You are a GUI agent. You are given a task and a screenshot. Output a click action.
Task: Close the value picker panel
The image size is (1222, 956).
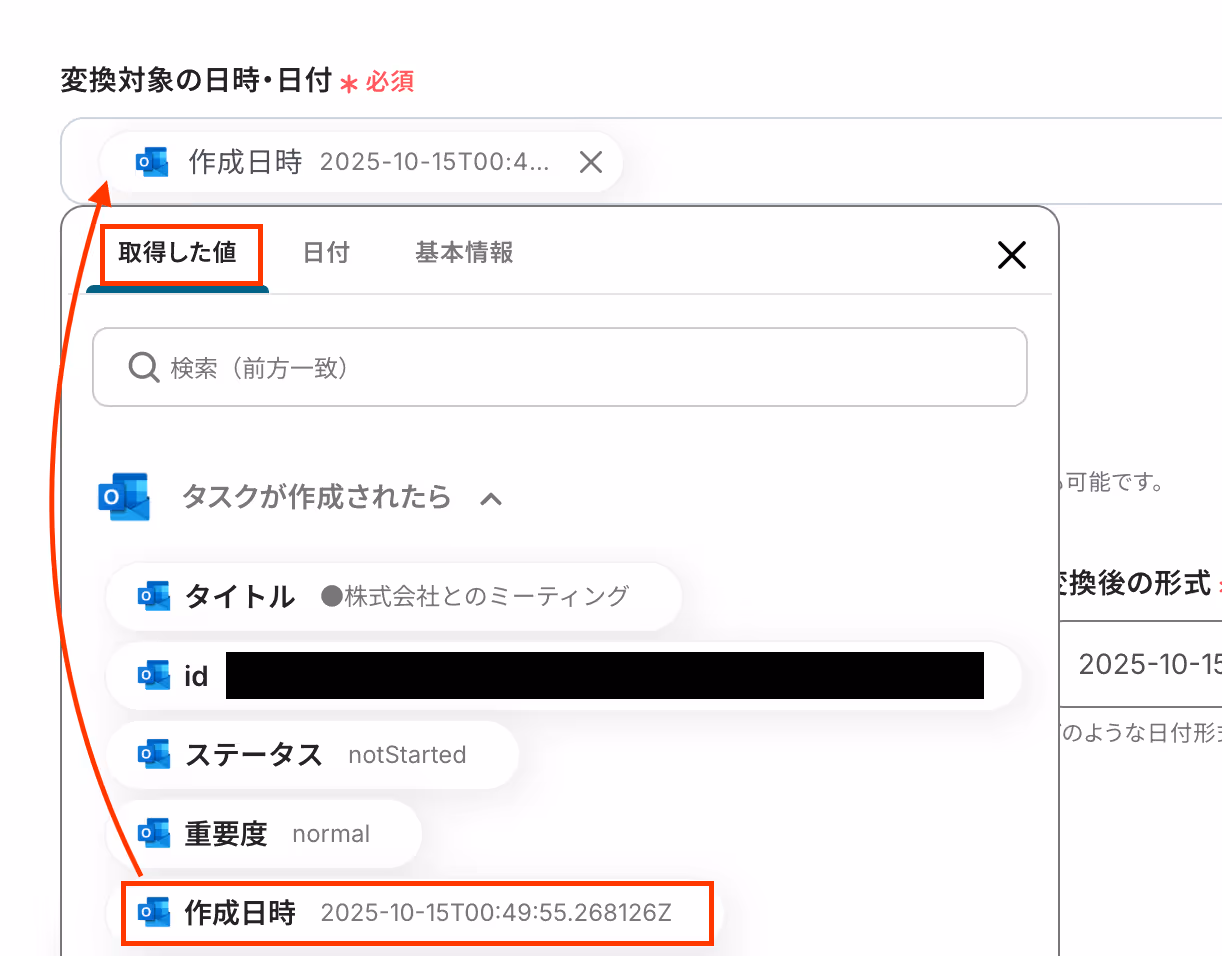point(1012,256)
